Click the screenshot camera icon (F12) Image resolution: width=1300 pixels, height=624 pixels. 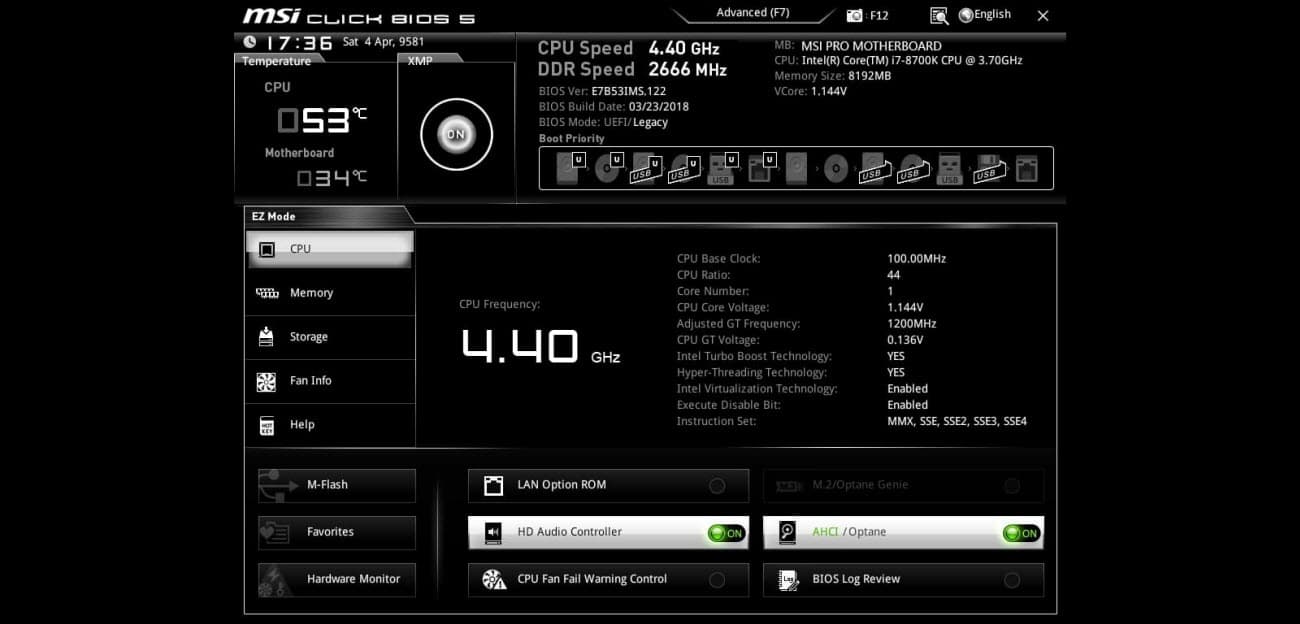pyautogui.click(x=855, y=16)
